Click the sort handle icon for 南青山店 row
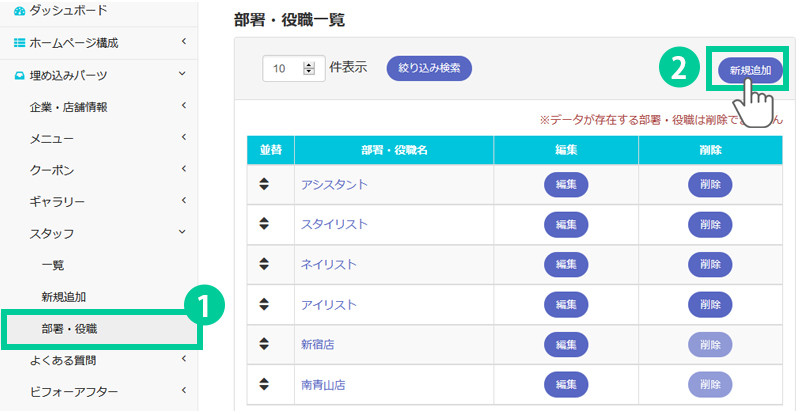Viewport: 800px width, 414px height. 265,384
